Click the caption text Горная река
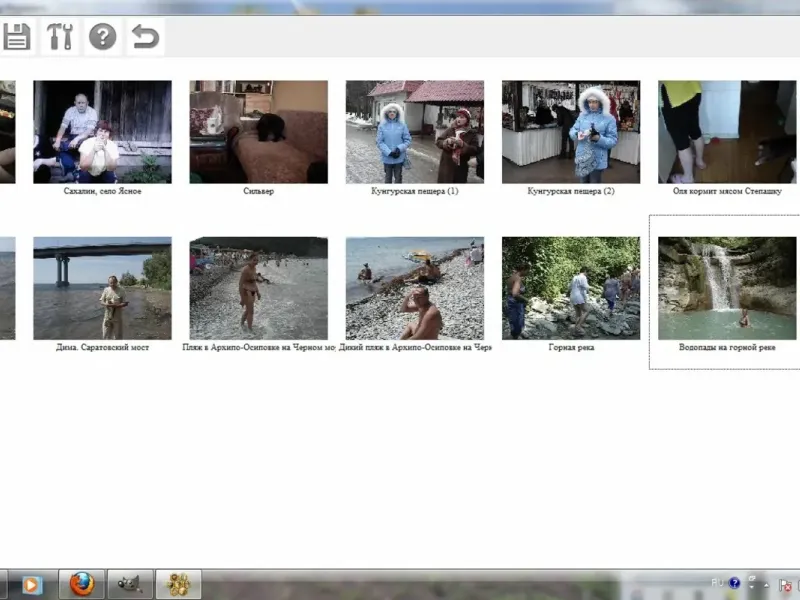This screenshot has height=600, width=800. [x=571, y=347]
